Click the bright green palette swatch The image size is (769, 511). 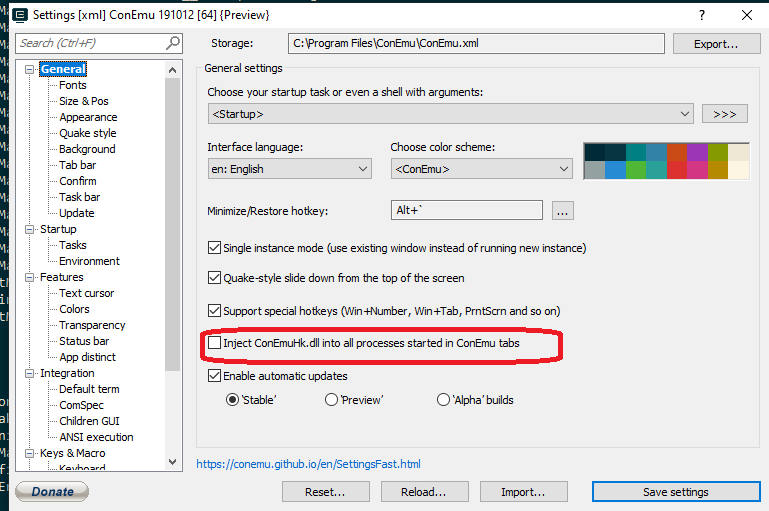[636, 170]
